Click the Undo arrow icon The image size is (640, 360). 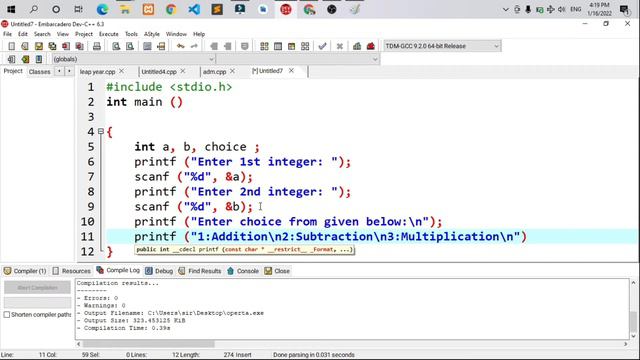point(180,46)
